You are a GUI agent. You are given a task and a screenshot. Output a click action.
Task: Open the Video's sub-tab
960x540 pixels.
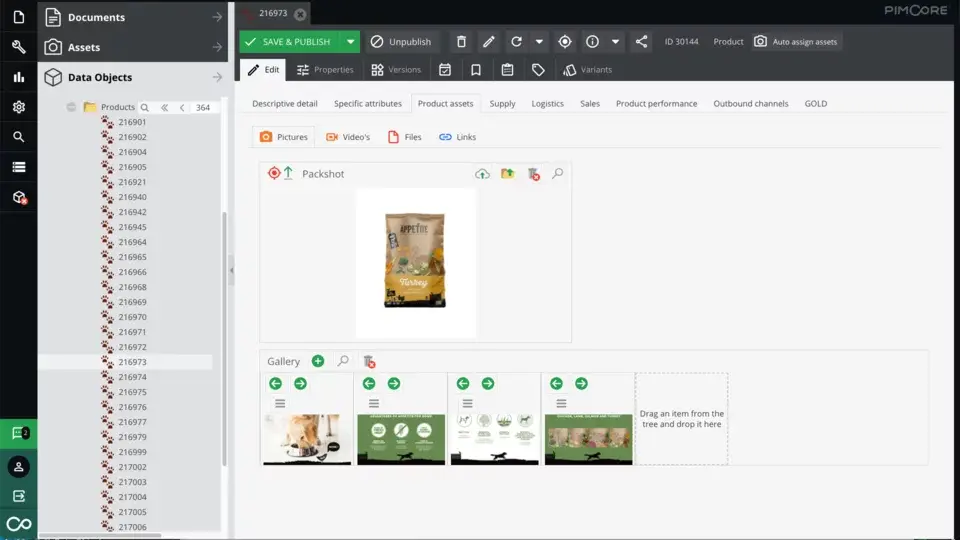click(348, 137)
